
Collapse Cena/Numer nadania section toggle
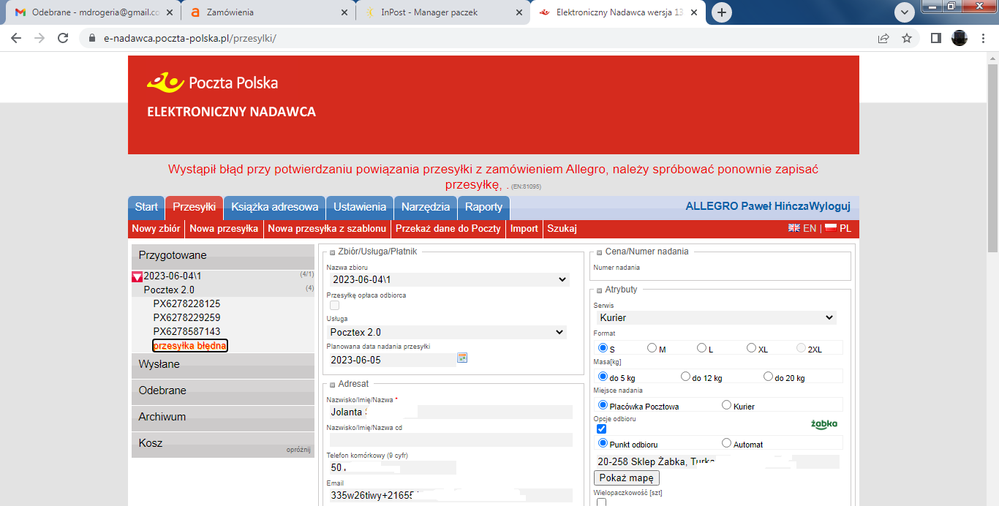click(600, 252)
